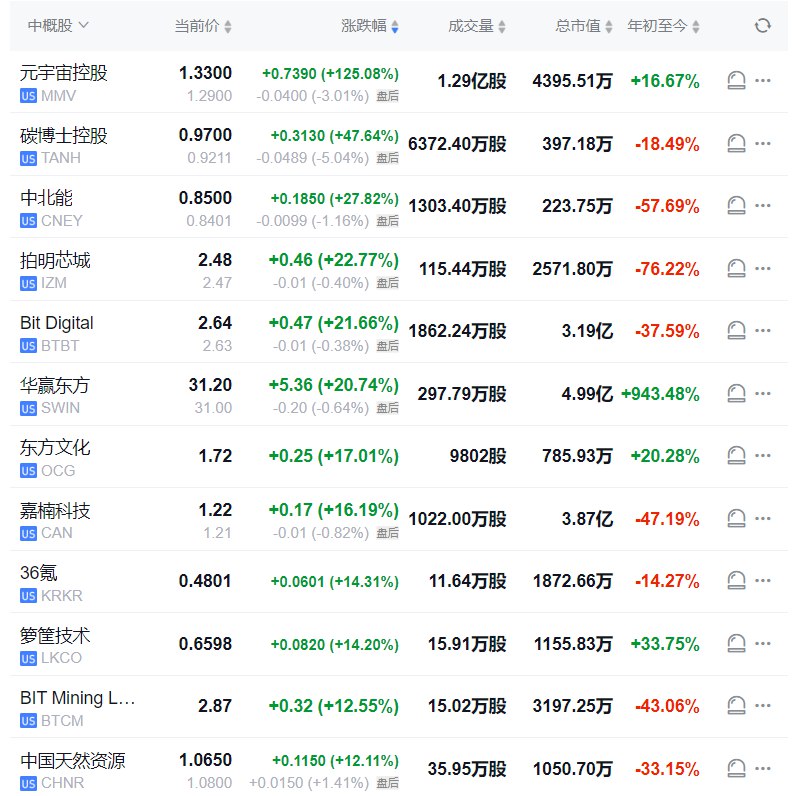
Task: Open stock 嘉楠科技
Action: point(55,510)
